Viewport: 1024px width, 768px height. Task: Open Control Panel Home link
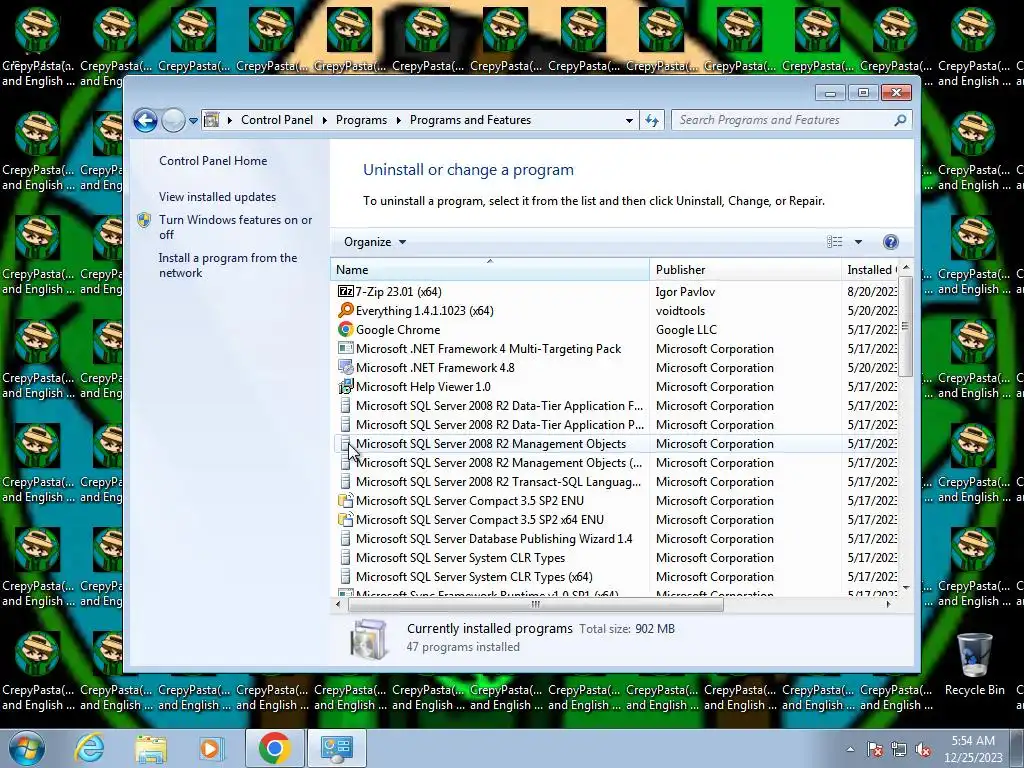[213, 161]
